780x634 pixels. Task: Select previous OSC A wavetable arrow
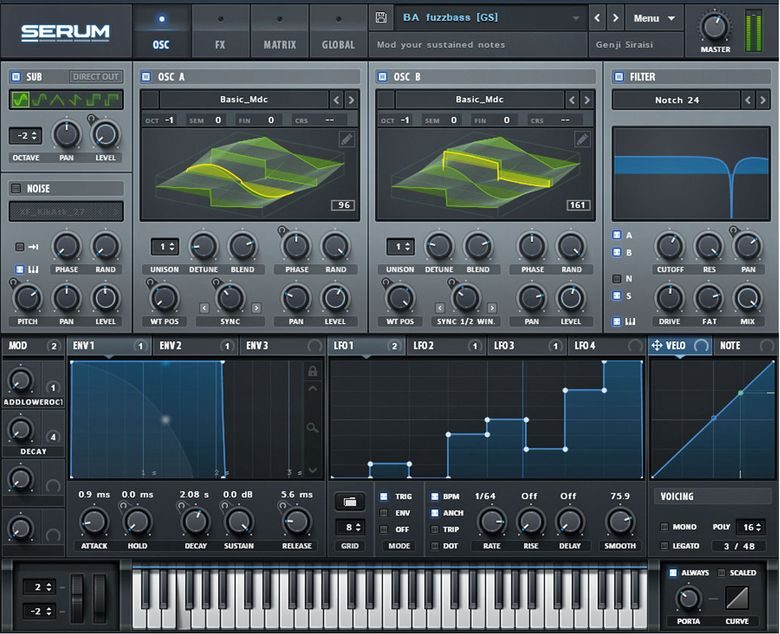[x=336, y=100]
